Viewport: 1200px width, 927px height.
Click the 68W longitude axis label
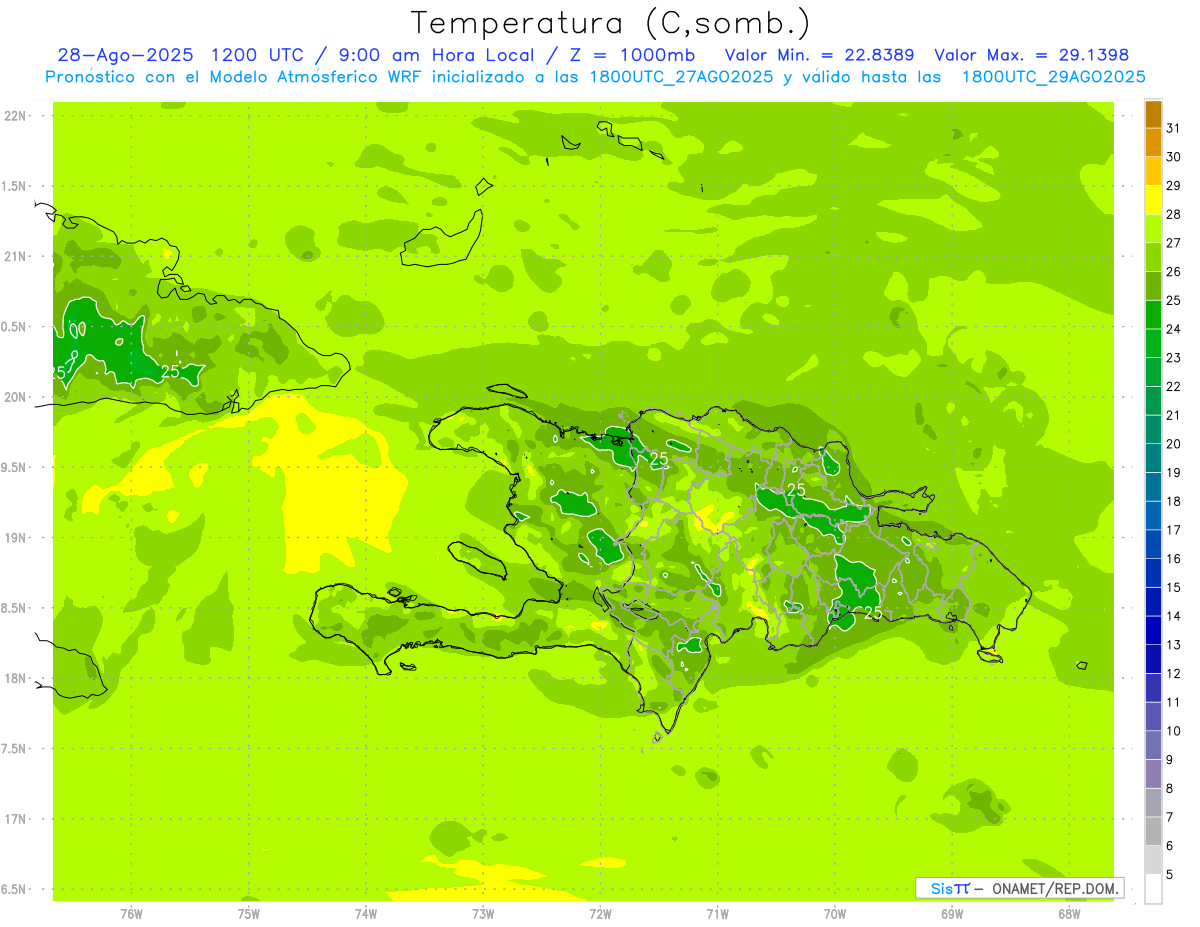[1069, 913]
